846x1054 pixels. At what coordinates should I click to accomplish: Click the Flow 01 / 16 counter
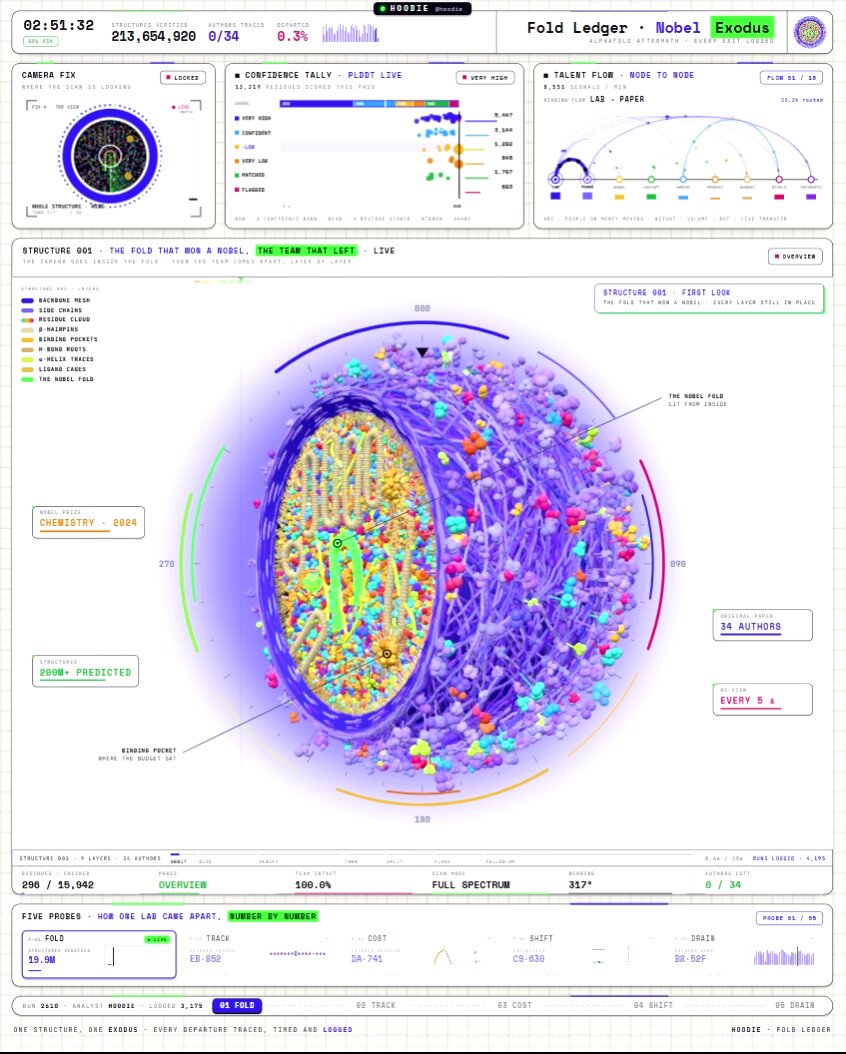coord(792,78)
